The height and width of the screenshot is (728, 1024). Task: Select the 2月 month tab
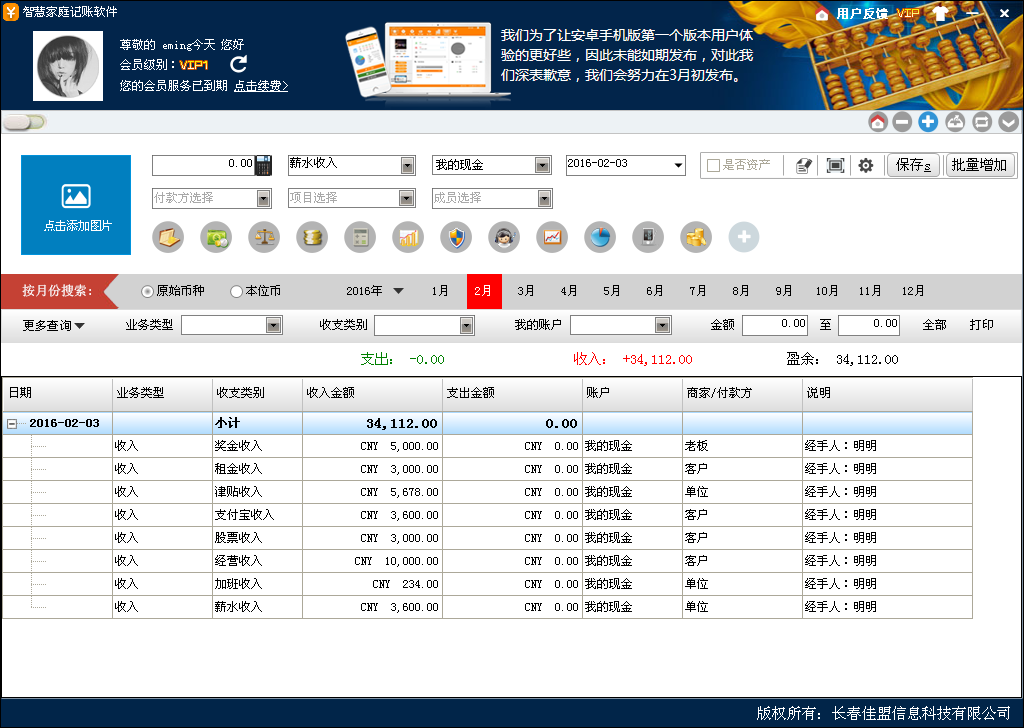pyautogui.click(x=484, y=291)
